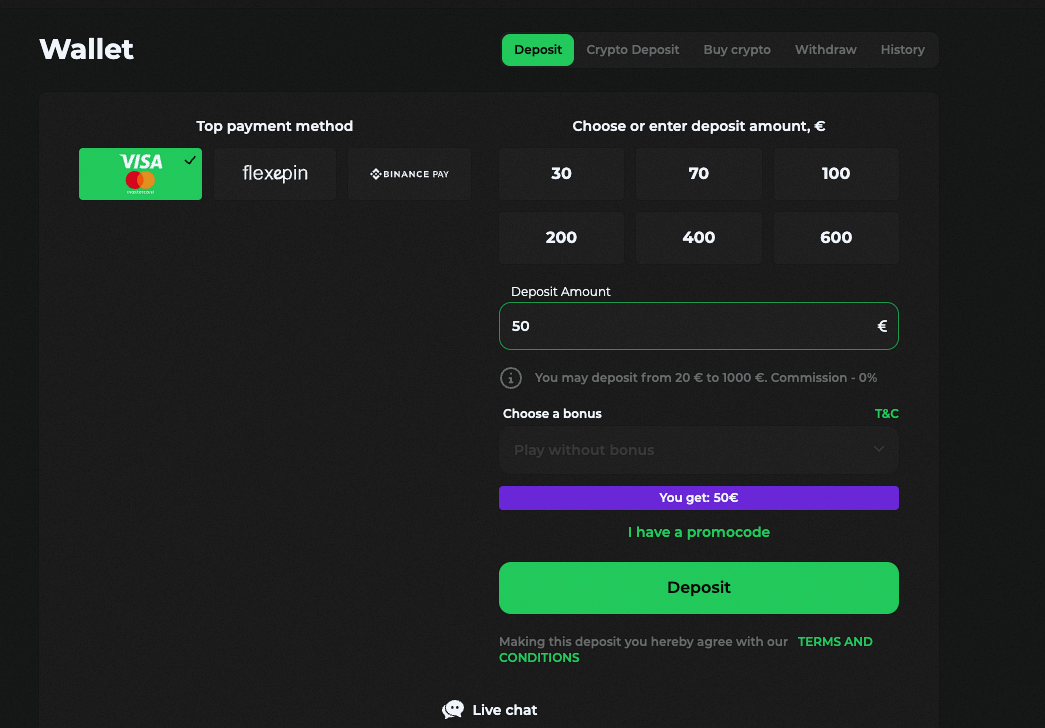Screen dimensions: 1045x728
Task: Select the 400 euro preset amount
Action: tap(698, 238)
